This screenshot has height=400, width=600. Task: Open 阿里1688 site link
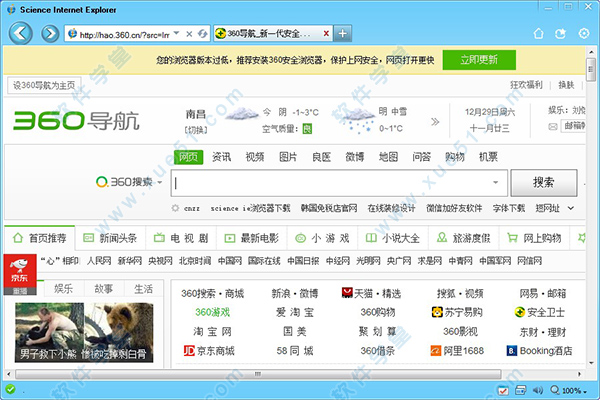(457, 351)
